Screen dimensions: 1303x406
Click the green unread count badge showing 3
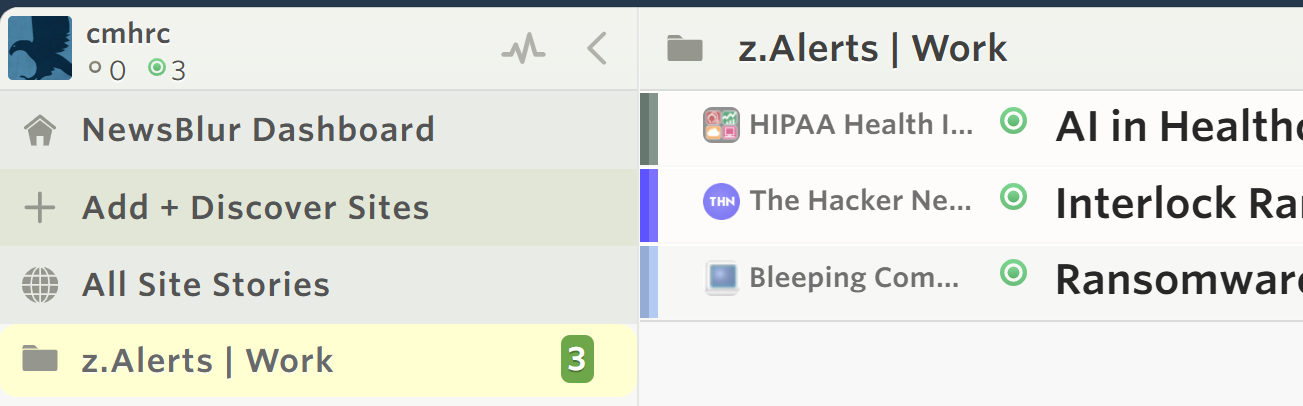click(x=577, y=360)
